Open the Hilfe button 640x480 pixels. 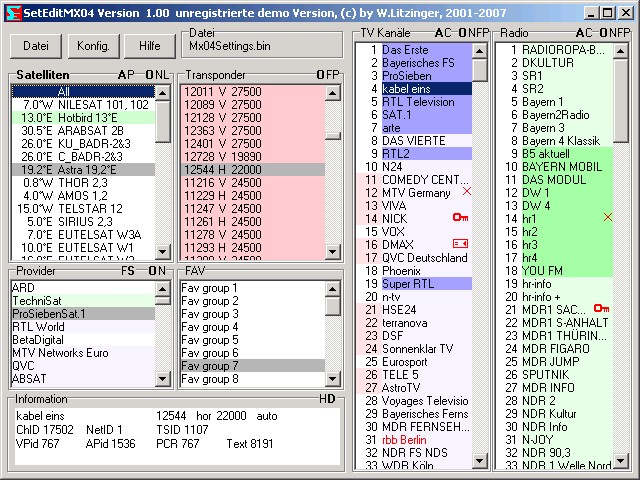(150, 46)
